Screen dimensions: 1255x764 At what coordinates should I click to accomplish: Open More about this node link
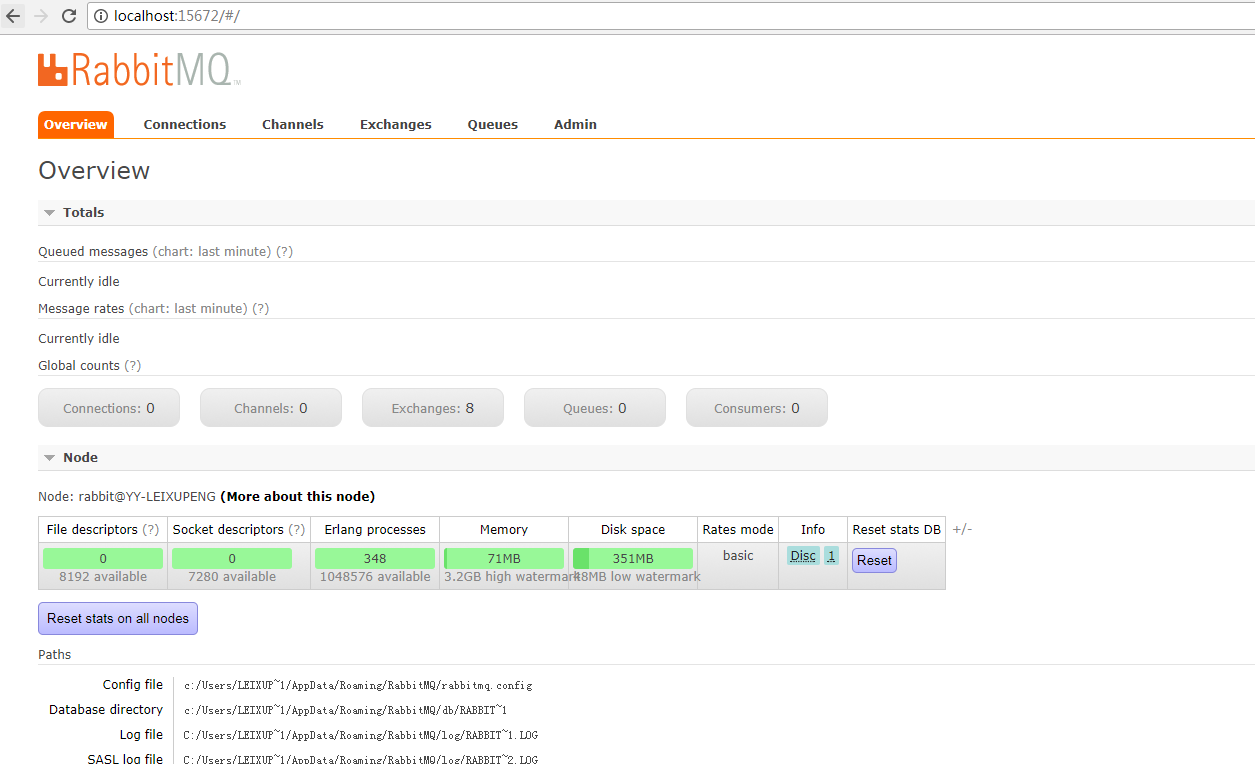(x=298, y=497)
